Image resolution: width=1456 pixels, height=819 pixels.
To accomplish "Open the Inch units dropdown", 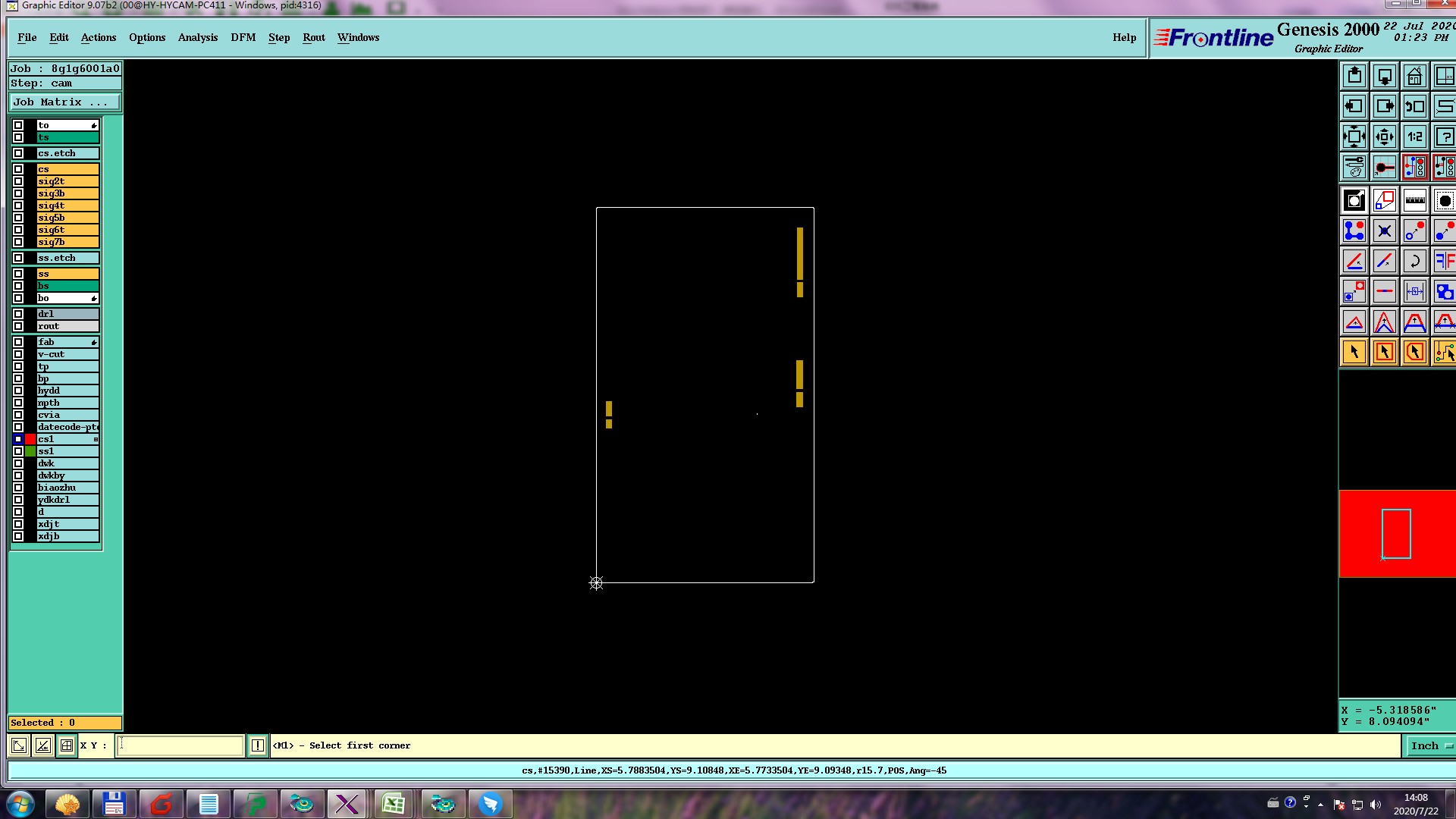I will tap(1430, 745).
